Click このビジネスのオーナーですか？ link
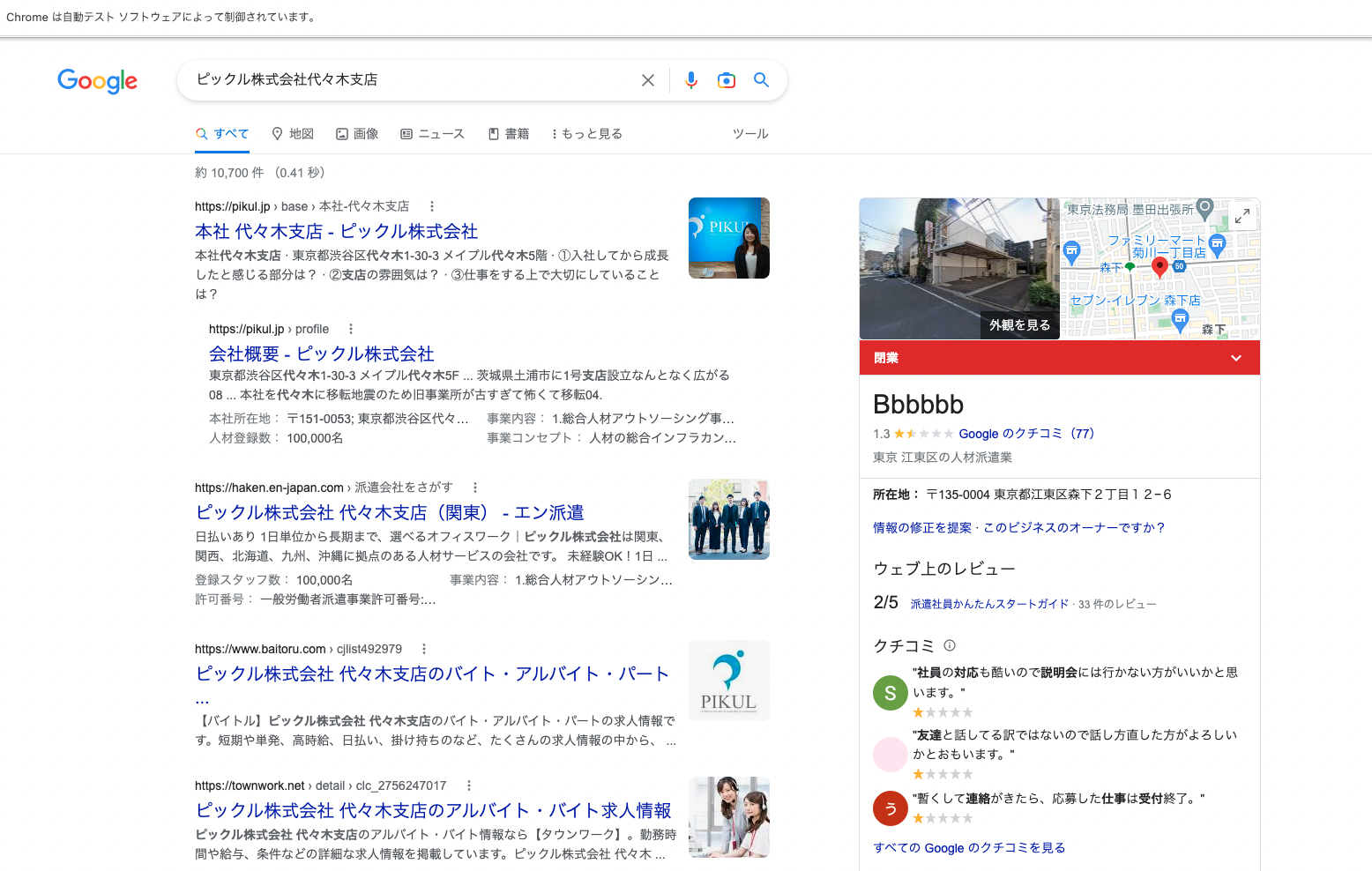The height and width of the screenshot is (871, 1372). click(x=1075, y=528)
